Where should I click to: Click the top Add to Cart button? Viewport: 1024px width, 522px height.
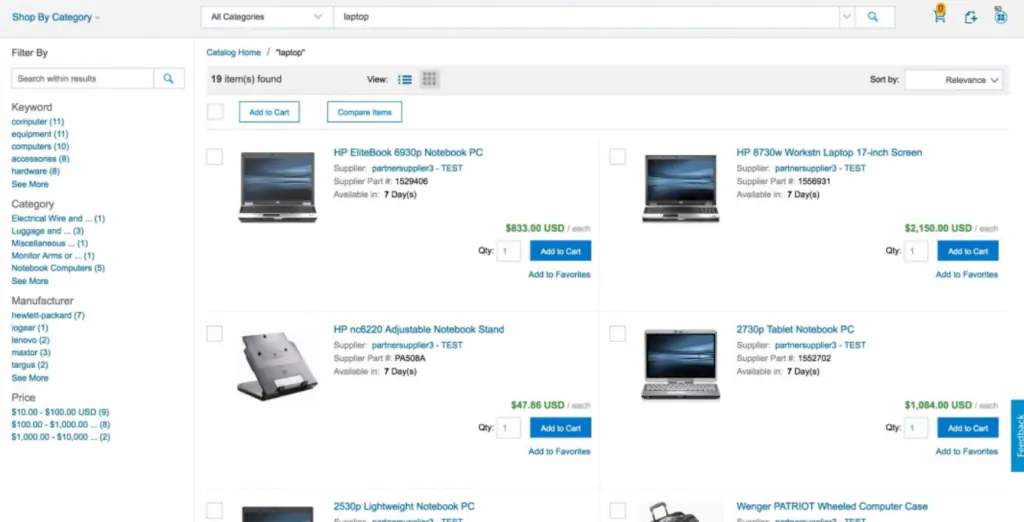[x=269, y=112]
